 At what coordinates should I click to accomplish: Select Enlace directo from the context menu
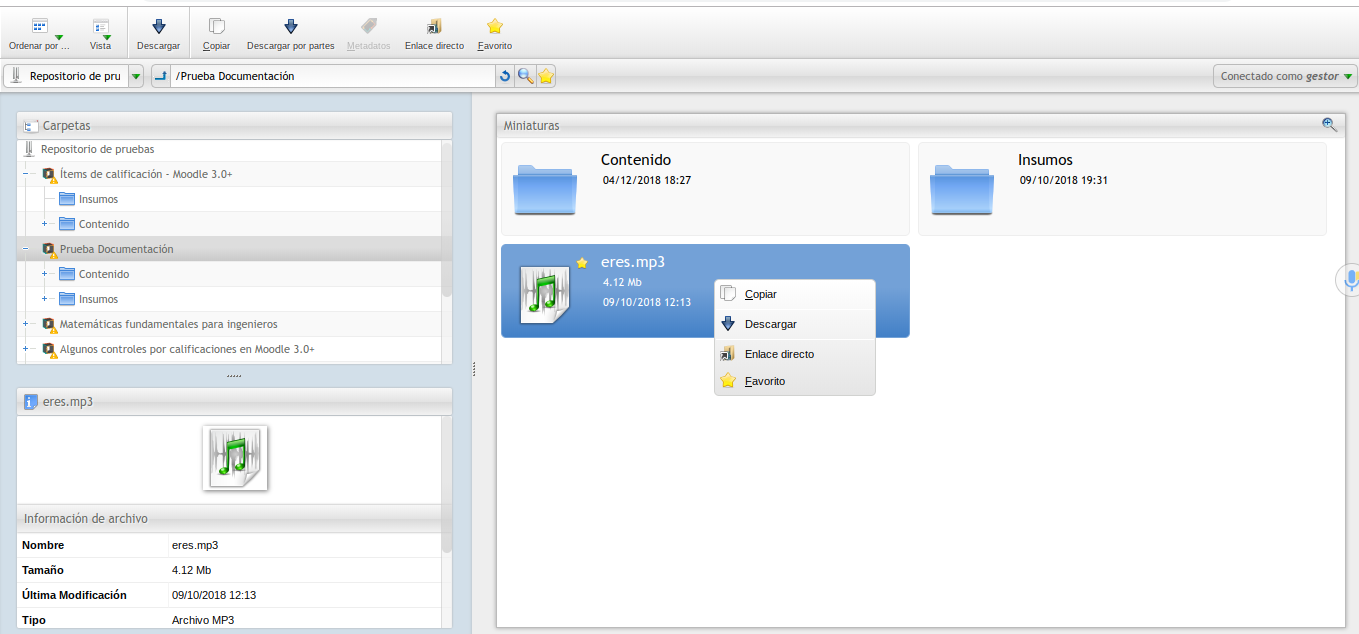pyautogui.click(x=779, y=354)
